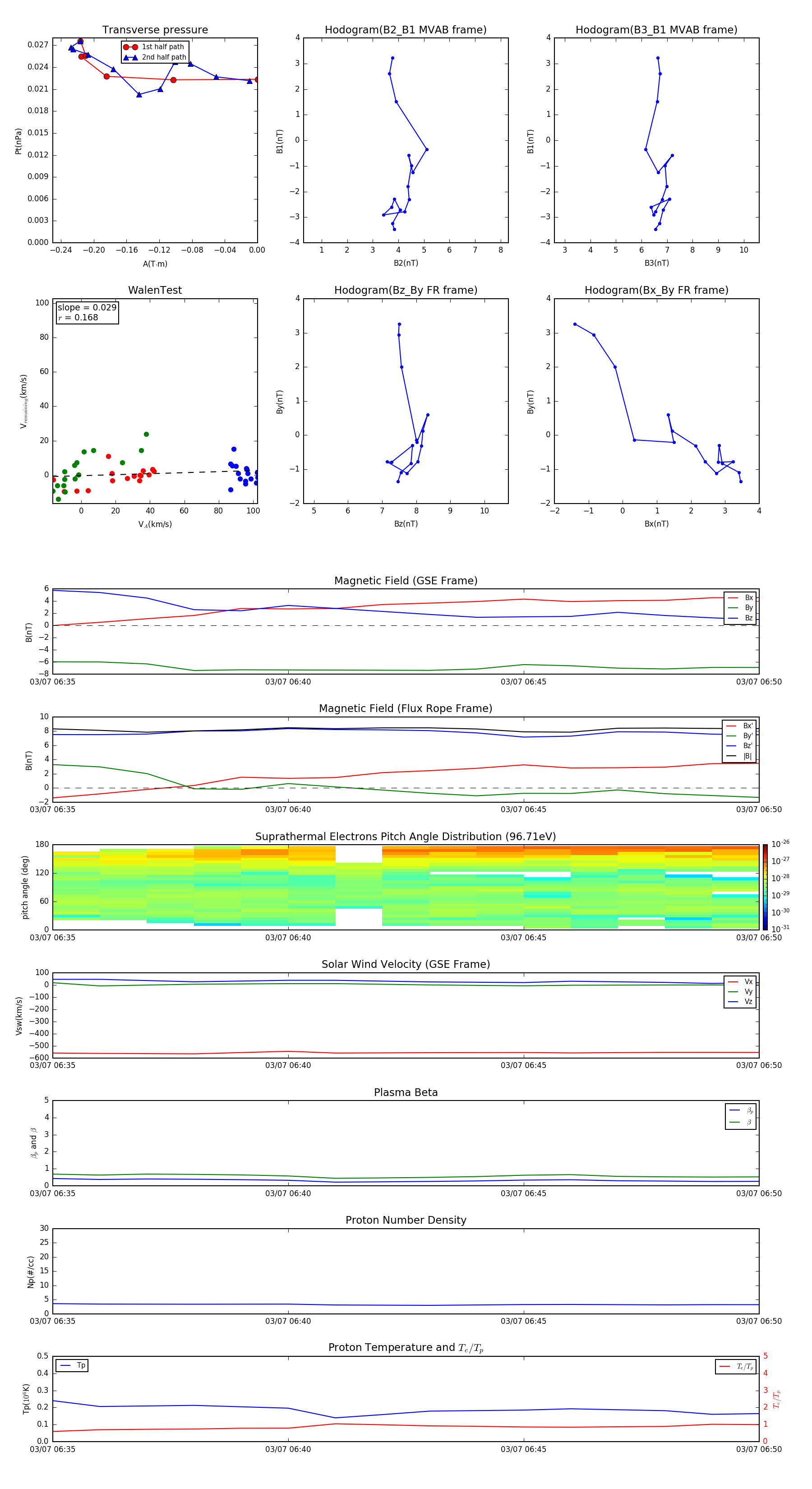This screenshot has height=1489, width=812.
Task: Click the 'B2(nT)' axis label
Action: 406,263
